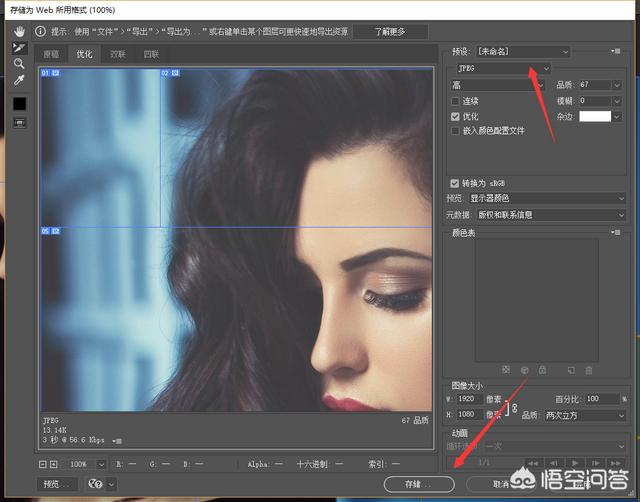Open the 模糊 blur value arrow
The image size is (640, 502).
617,101
